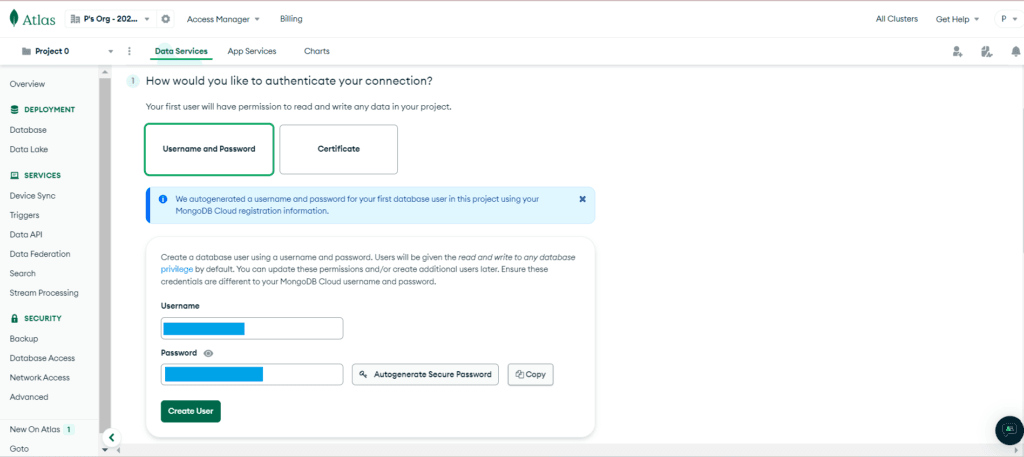Viewport: 1024px width, 457px height.
Task: Collapse the left sidebar with chevron
Action: coord(111,437)
